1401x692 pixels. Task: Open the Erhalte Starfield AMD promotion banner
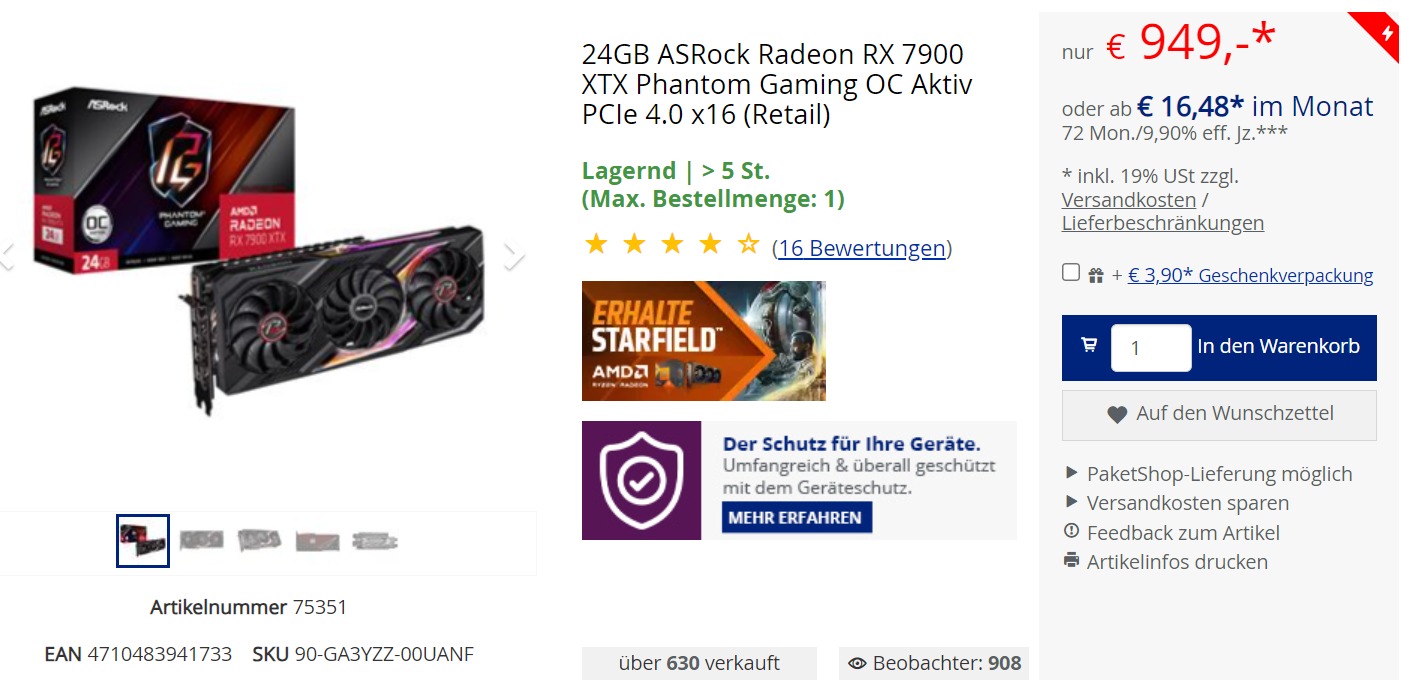coord(703,340)
